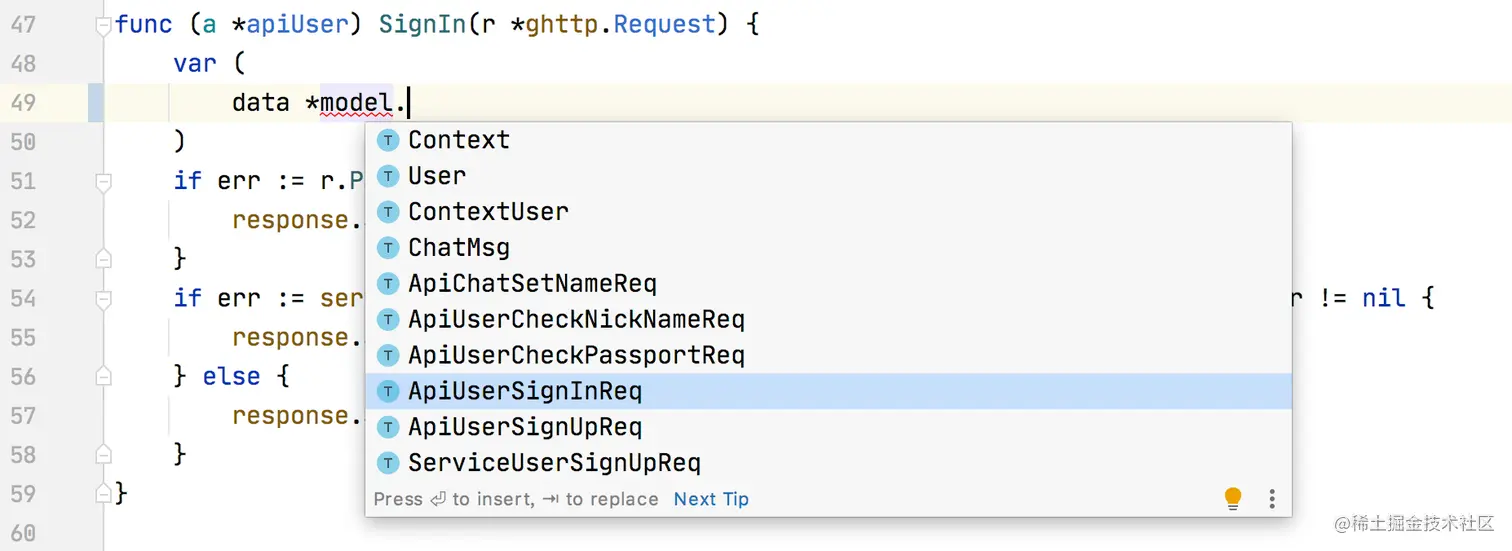
Task: Click the type icon next to ServiceUserSignUpReq
Action: [x=388, y=464]
